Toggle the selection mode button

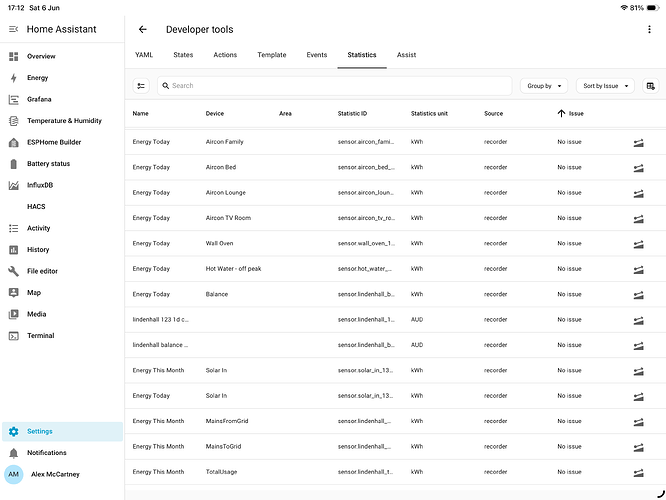click(141, 86)
